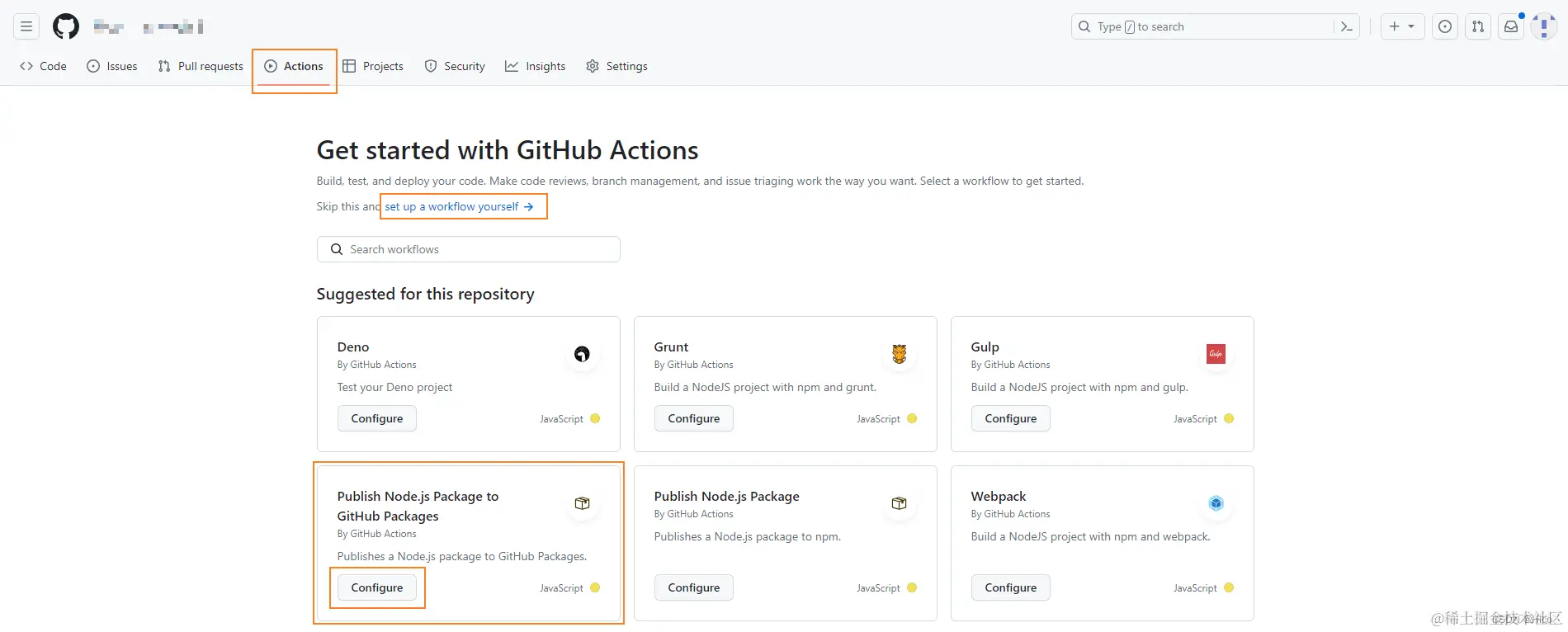Go to the Settings tab
Image resolution: width=1568 pixels, height=632 pixels.
pos(616,66)
